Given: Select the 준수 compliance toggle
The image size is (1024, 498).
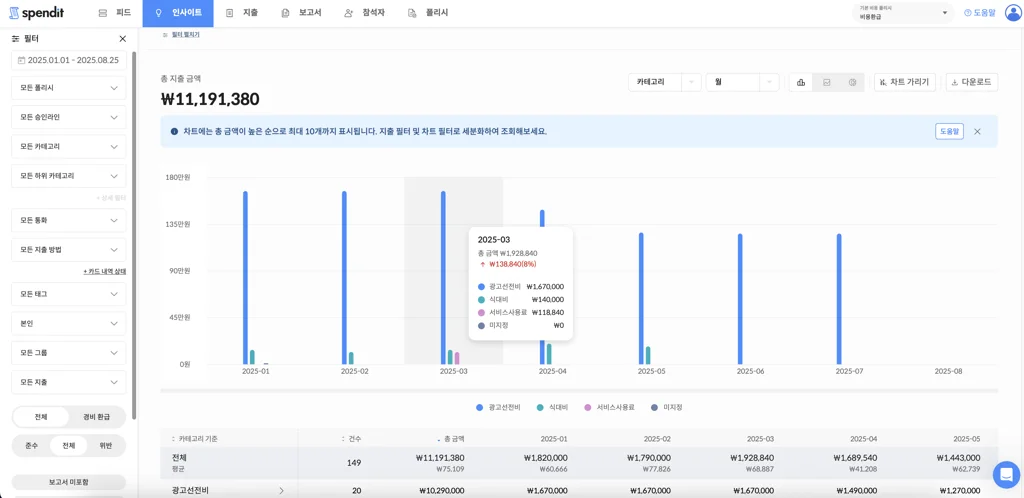Looking at the screenshot, I should pos(32,446).
